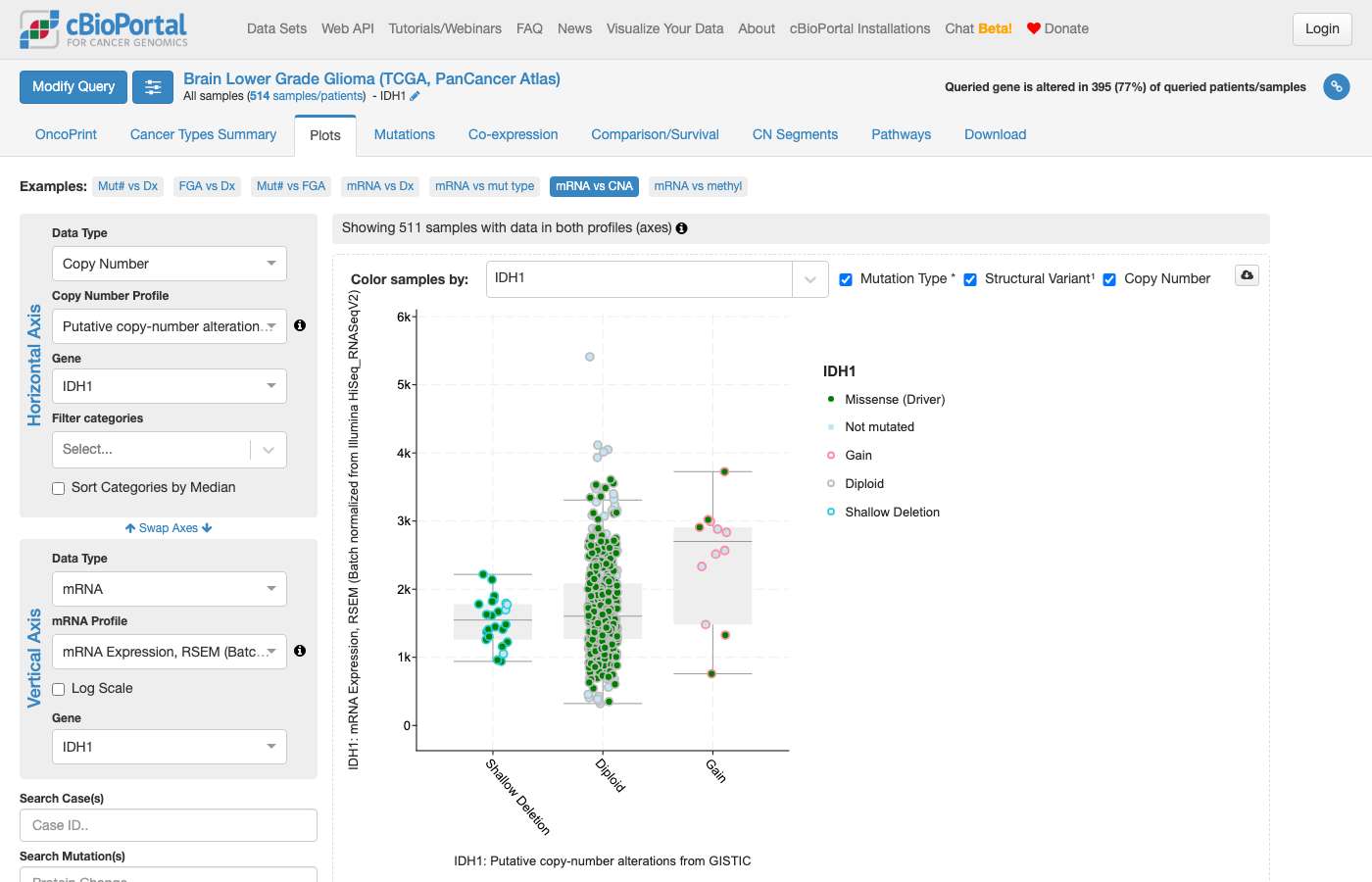Expand the Filter categories select box
Image resolution: width=1372 pixels, height=882 pixels.
pyautogui.click(x=170, y=449)
